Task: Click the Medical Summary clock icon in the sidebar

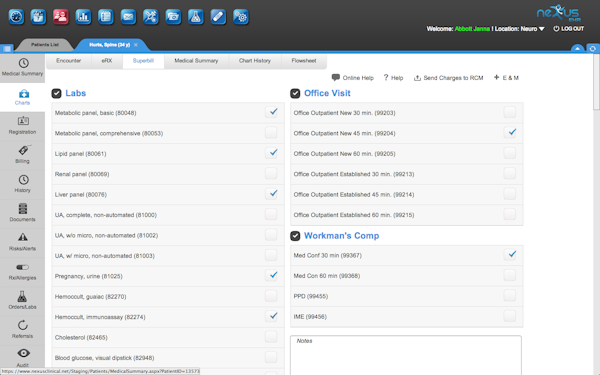Action: pyautogui.click(x=23, y=63)
